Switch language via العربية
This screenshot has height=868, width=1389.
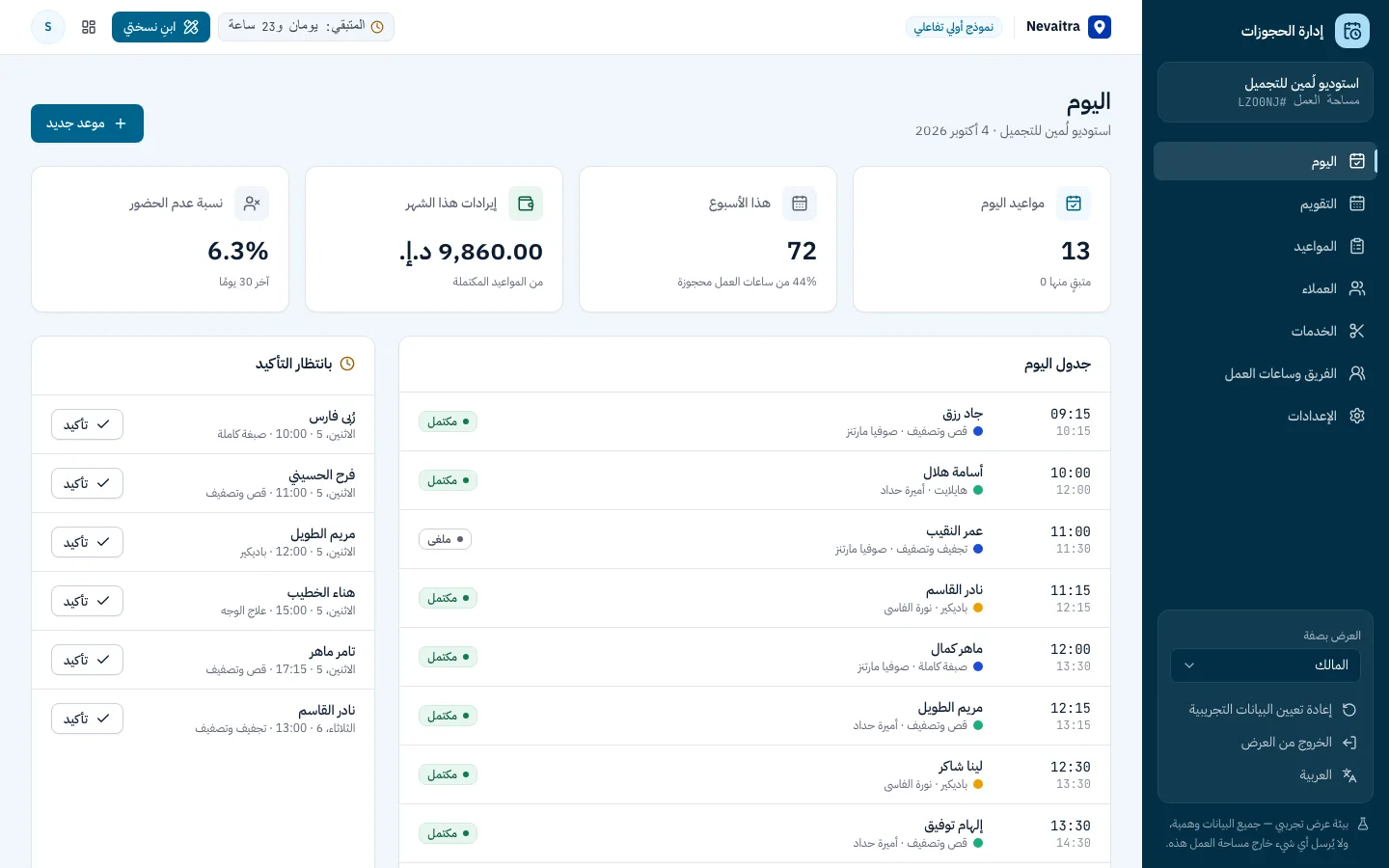[x=1266, y=775]
